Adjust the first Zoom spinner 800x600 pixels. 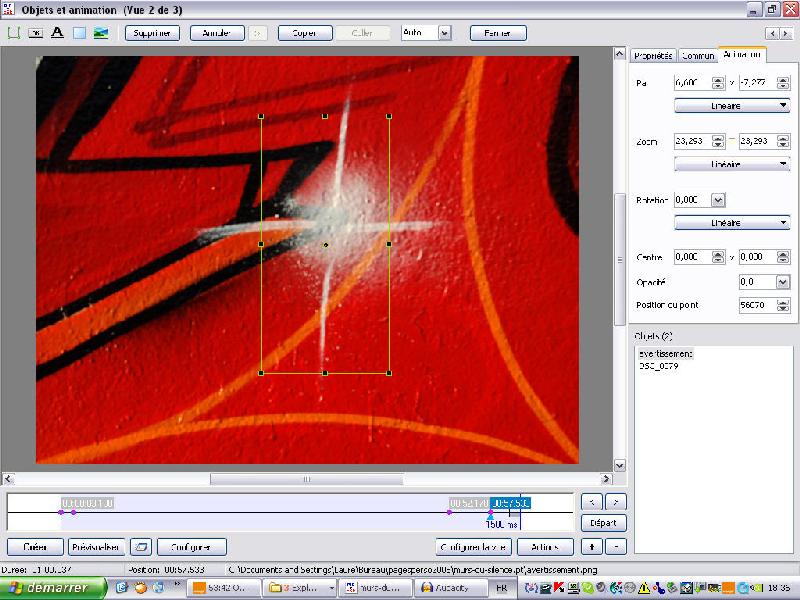pos(718,141)
